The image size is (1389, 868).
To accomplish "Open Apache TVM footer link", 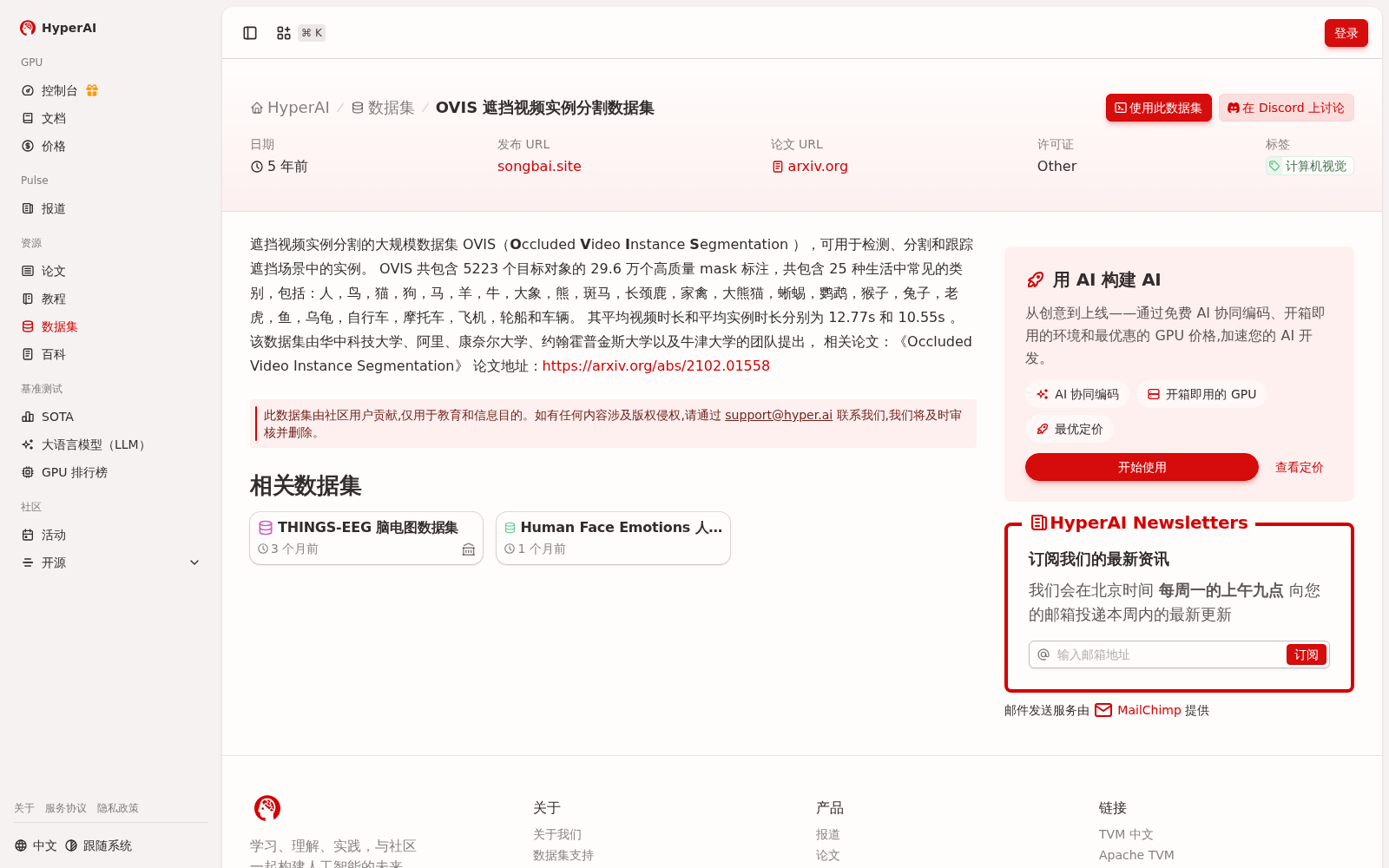I will coord(1136,855).
